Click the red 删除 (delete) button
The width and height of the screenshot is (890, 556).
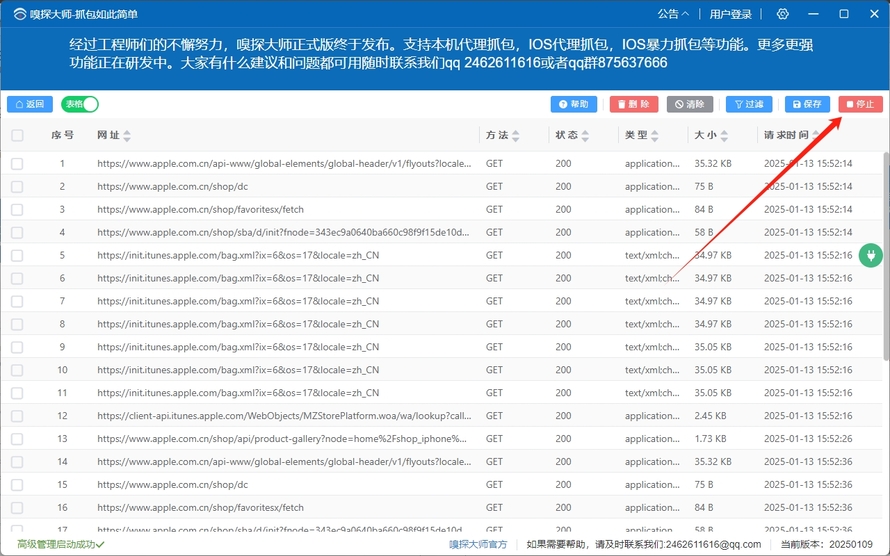coord(634,104)
